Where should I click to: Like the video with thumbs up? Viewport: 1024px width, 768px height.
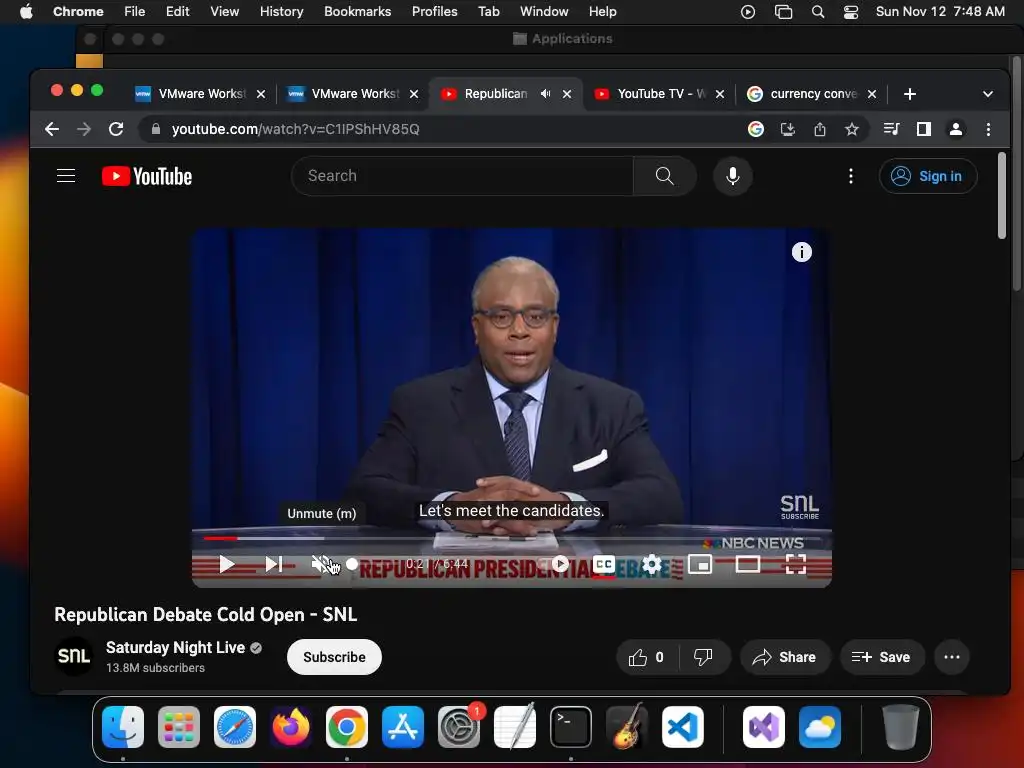tap(647, 657)
